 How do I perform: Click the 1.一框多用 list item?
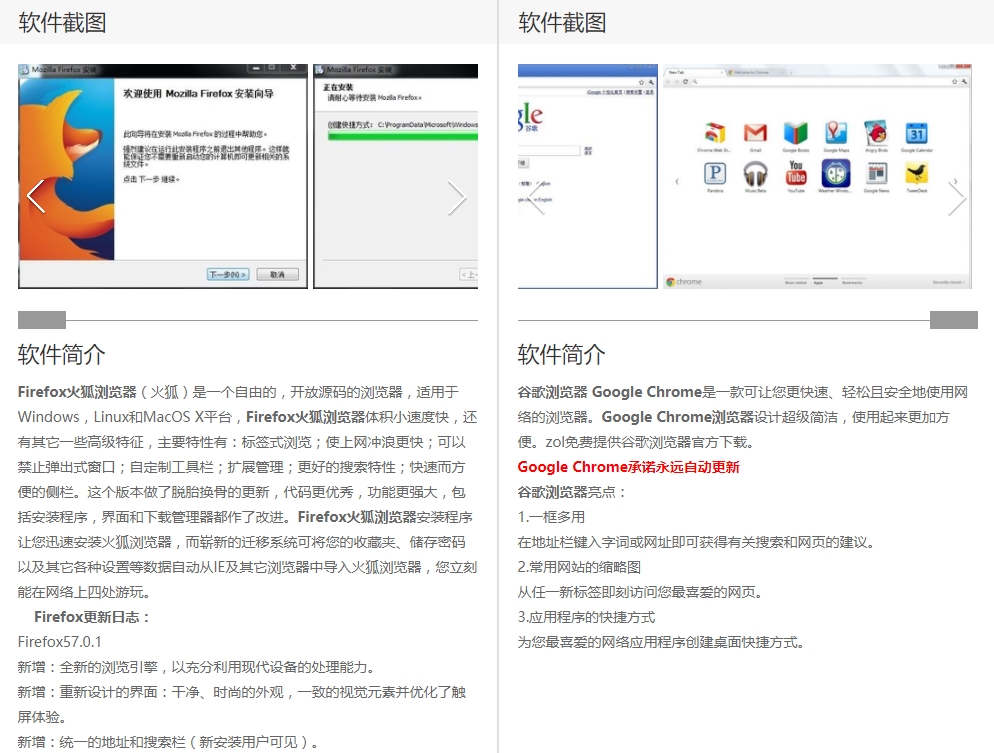pos(551,517)
